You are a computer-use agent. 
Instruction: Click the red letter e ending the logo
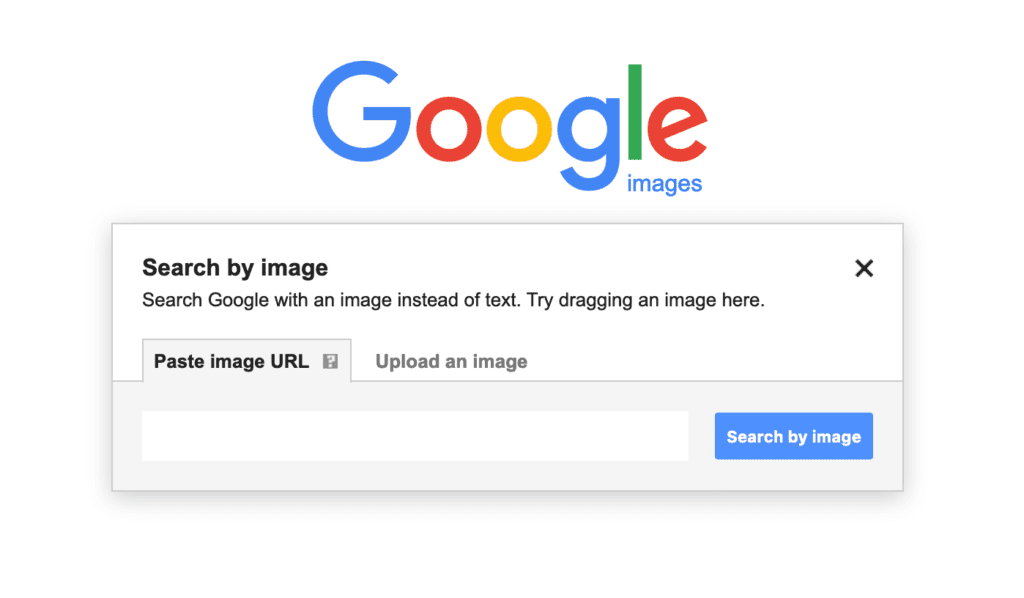[677, 129]
